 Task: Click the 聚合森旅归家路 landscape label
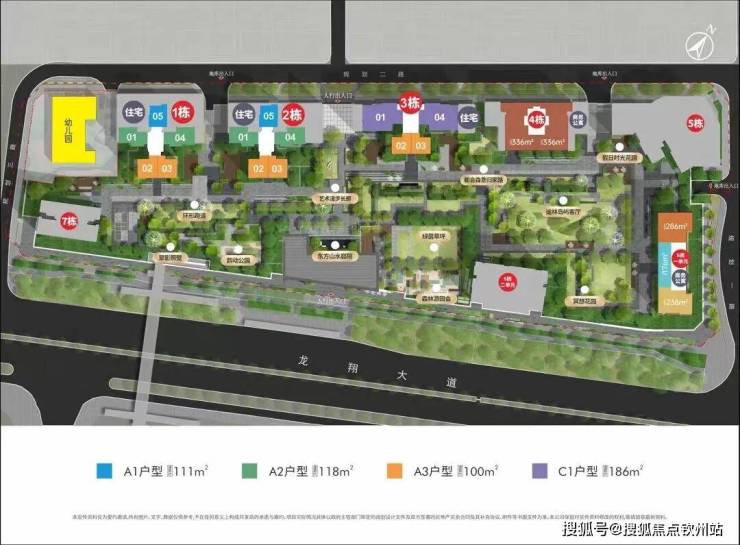pyautogui.click(x=483, y=180)
